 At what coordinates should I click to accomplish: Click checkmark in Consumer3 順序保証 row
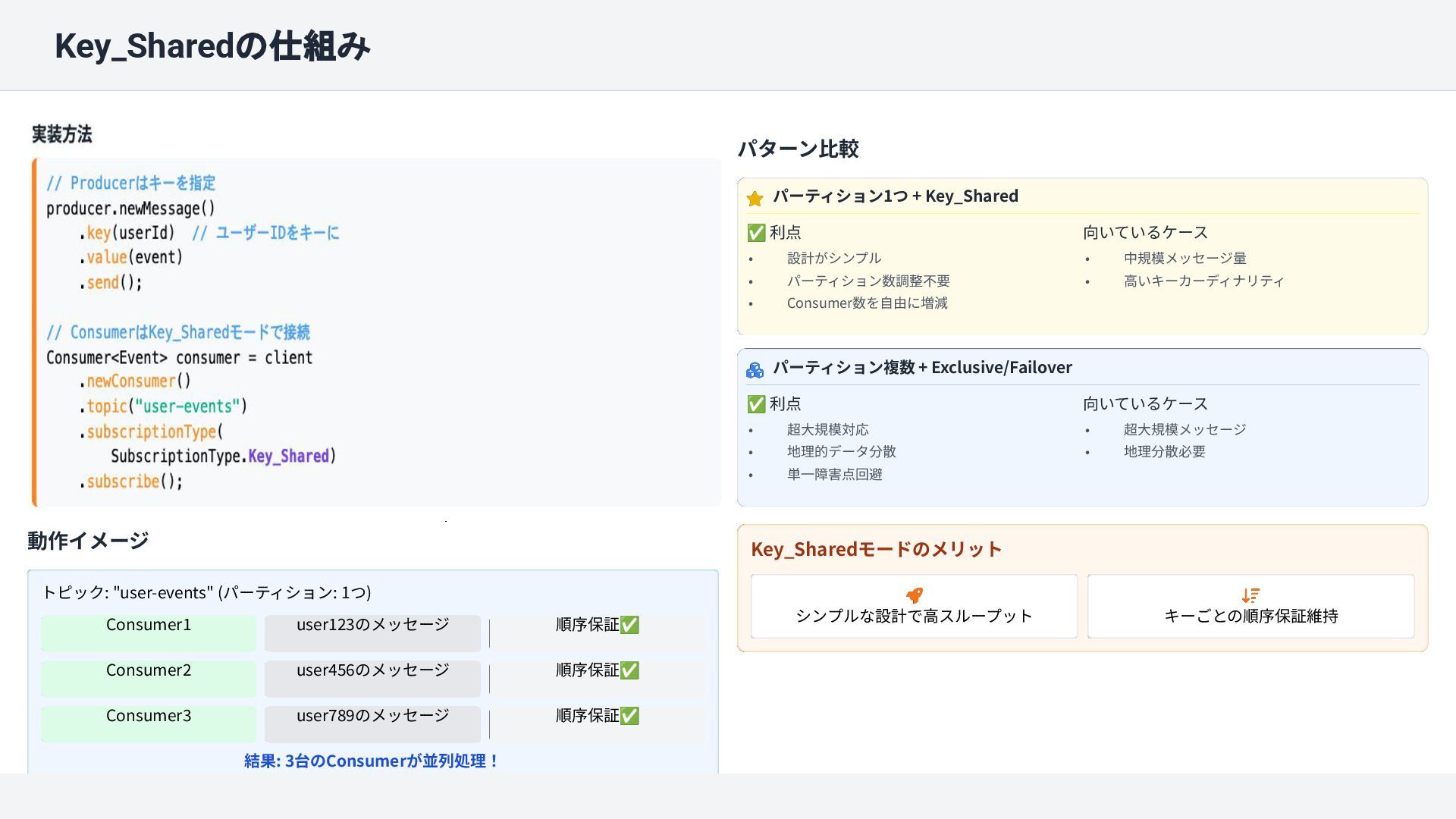pyautogui.click(x=629, y=716)
